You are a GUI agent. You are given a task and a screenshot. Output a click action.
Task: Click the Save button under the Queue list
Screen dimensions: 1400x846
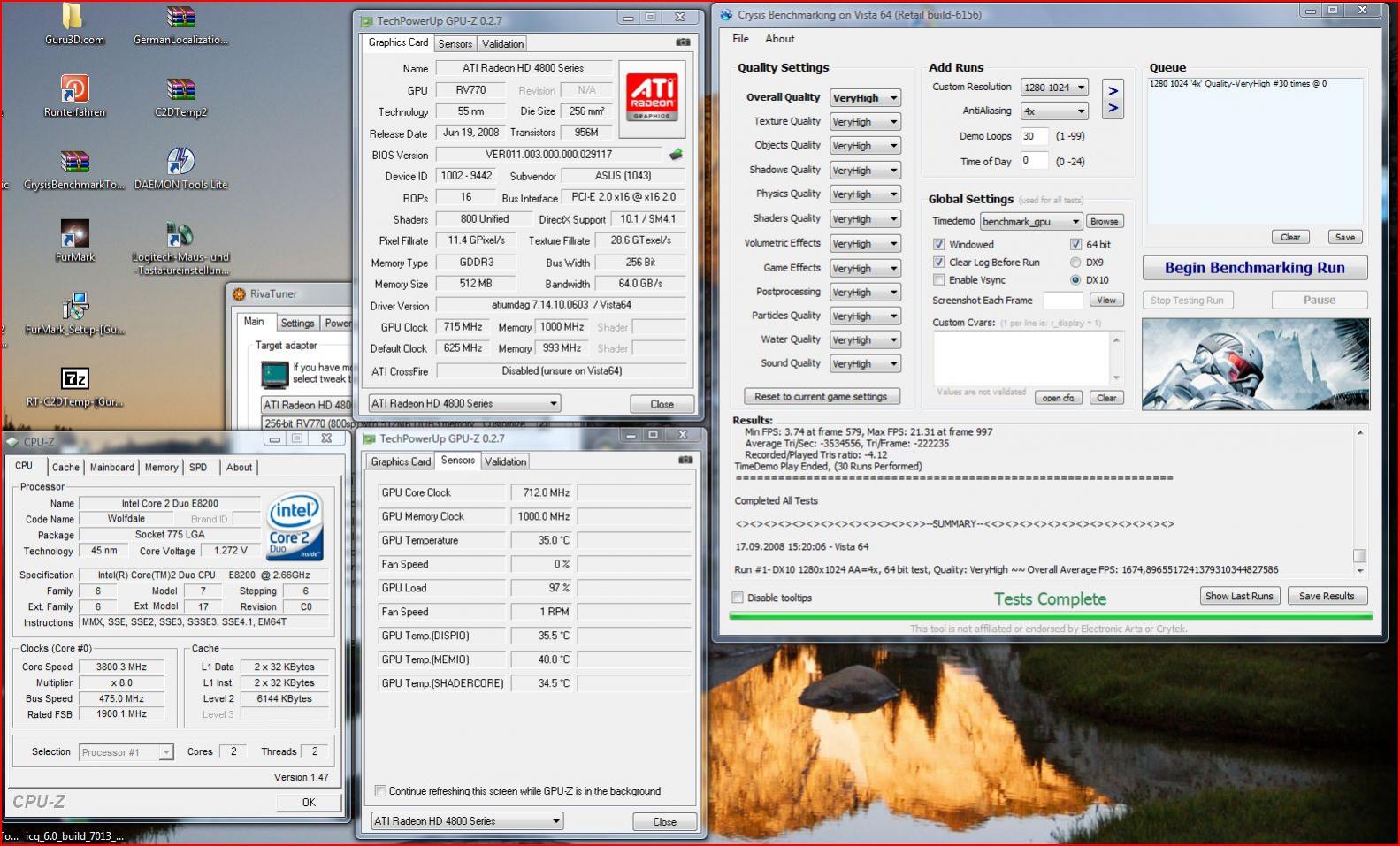tap(1344, 237)
